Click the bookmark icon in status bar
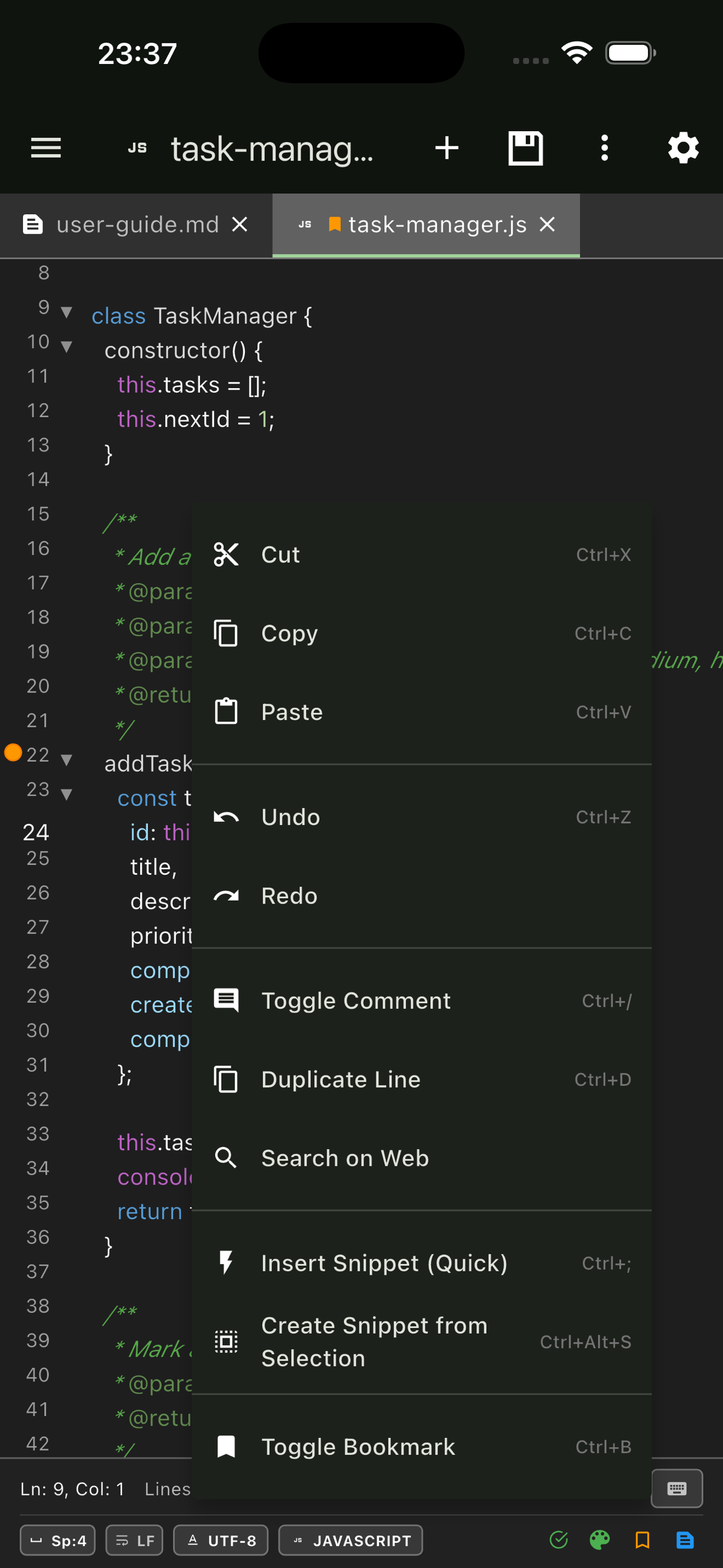Viewport: 723px width, 1568px height. pos(642,1540)
